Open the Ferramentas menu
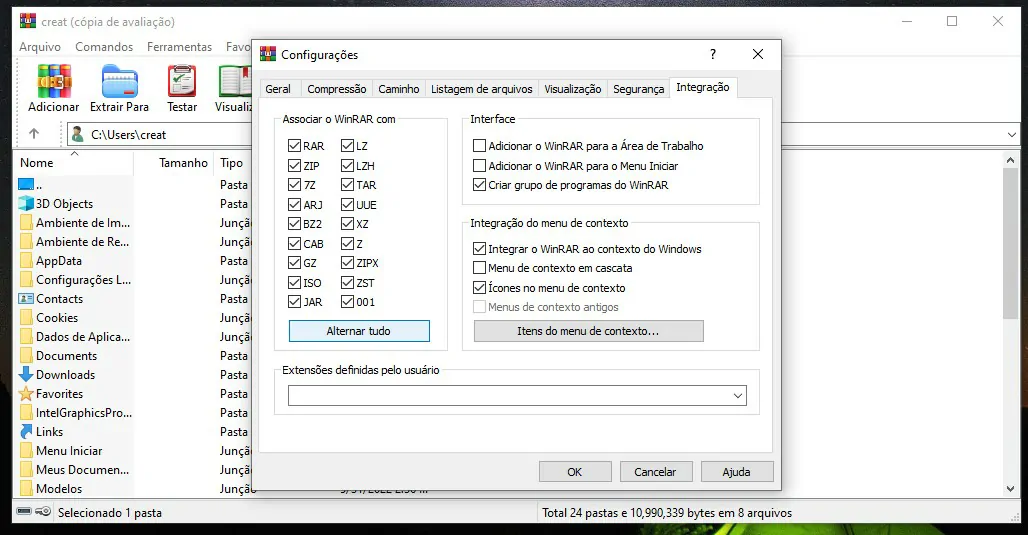This screenshot has width=1028, height=535. pyautogui.click(x=179, y=47)
